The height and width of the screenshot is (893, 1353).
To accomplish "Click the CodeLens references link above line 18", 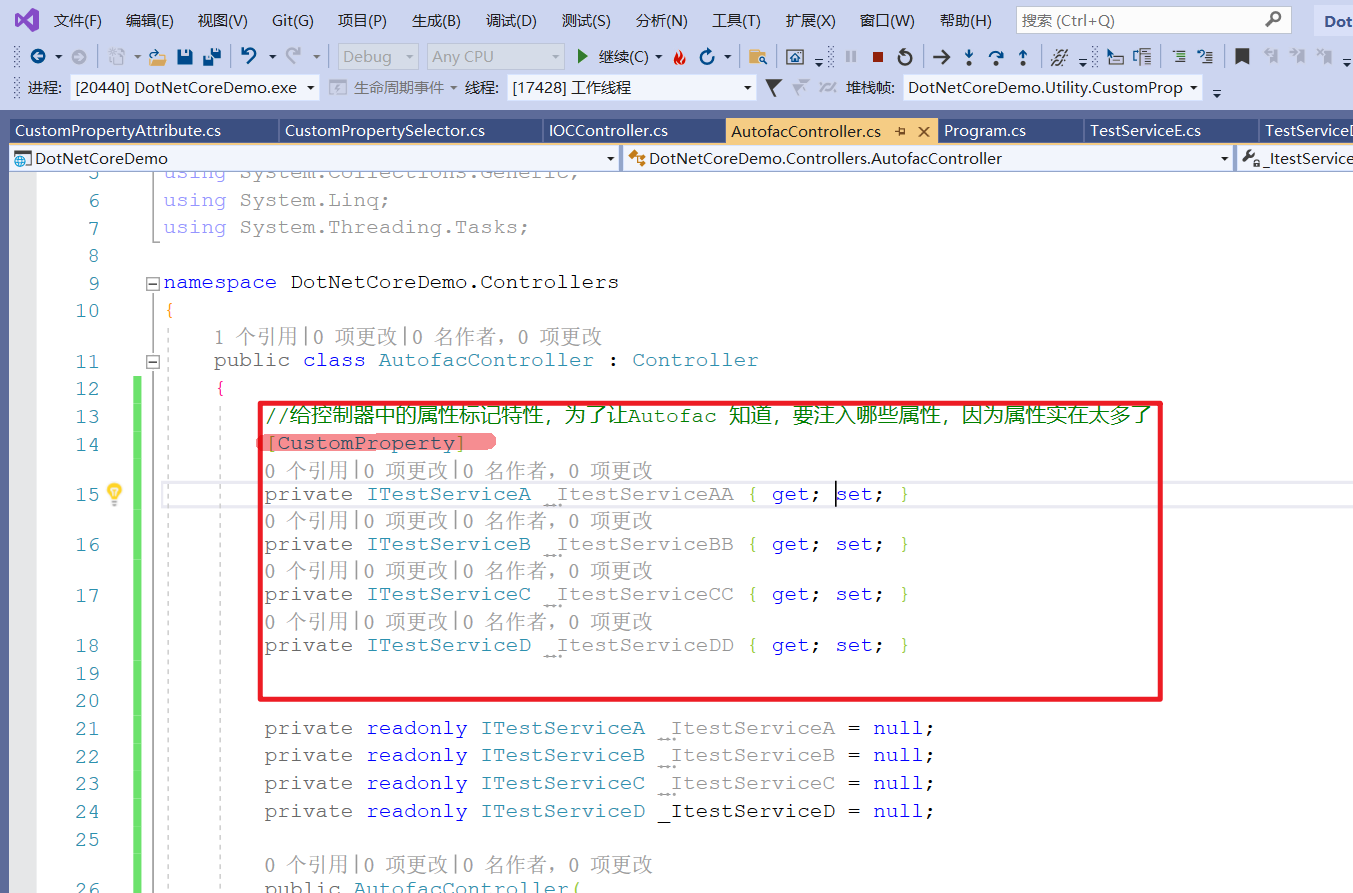I will click(x=305, y=621).
